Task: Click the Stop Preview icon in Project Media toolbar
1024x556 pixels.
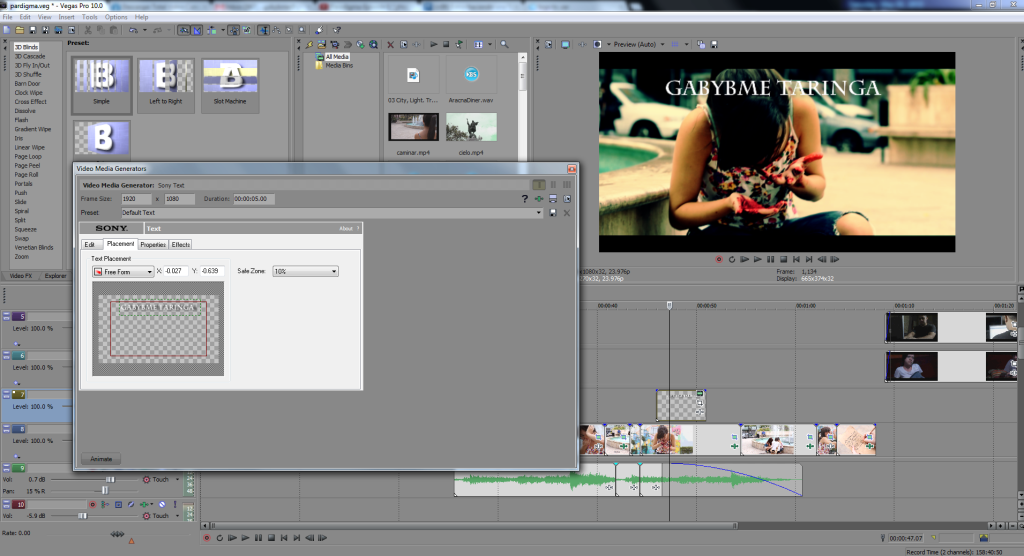Action: click(446, 44)
